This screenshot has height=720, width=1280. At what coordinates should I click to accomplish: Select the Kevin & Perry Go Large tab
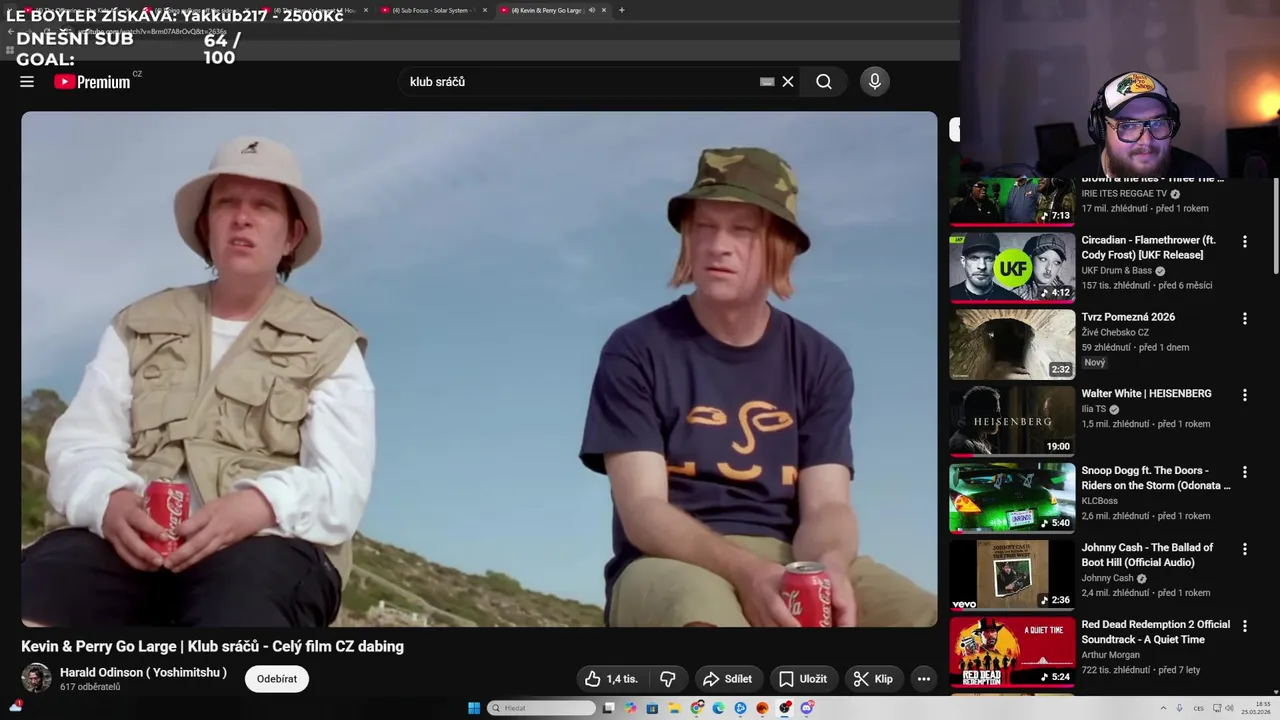pyautogui.click(x=550, y=10)
